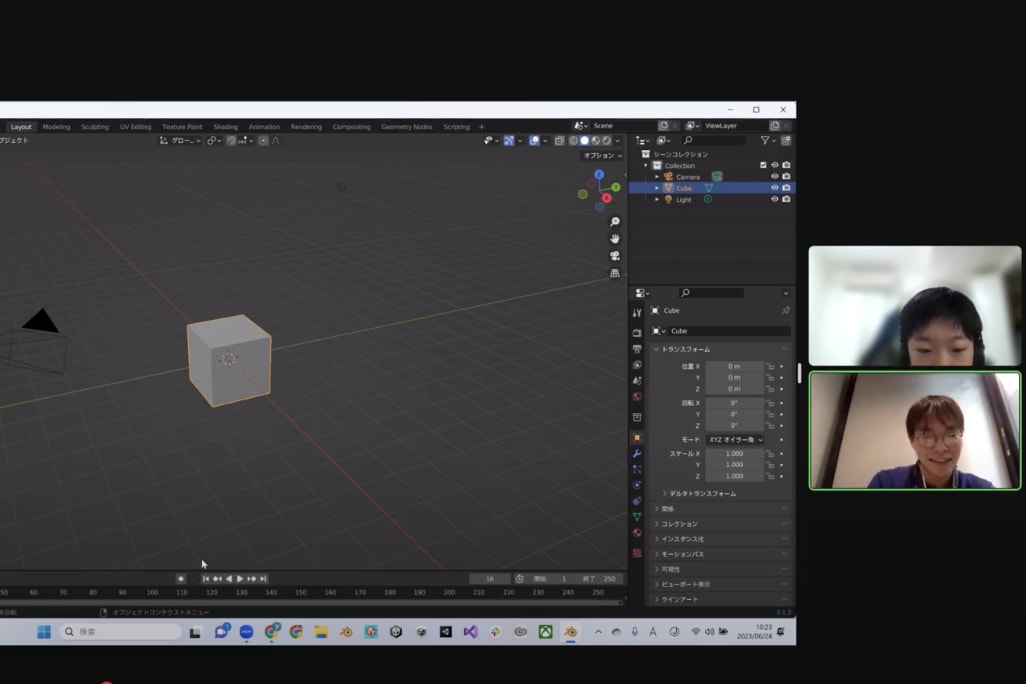The image size is (1026, 684).
Task: Click frame 130 on the timeline ruler
Action: 241,592
